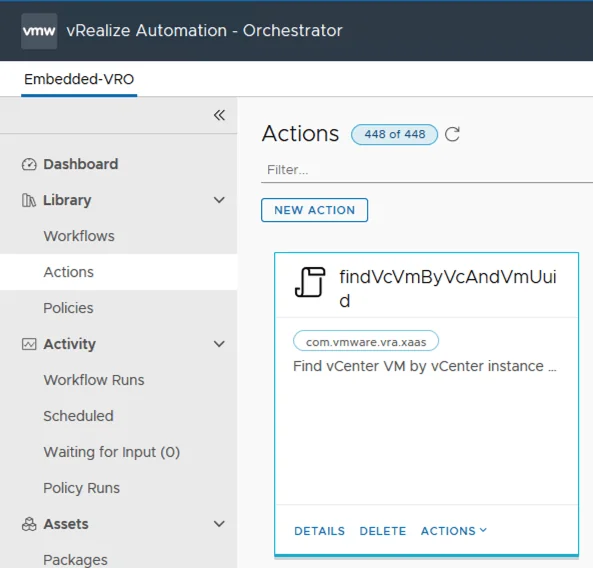This screenshot has height=568, width=593.
Task: Collapse the sidebar with double-chevron icon
Action: [219, 115]
